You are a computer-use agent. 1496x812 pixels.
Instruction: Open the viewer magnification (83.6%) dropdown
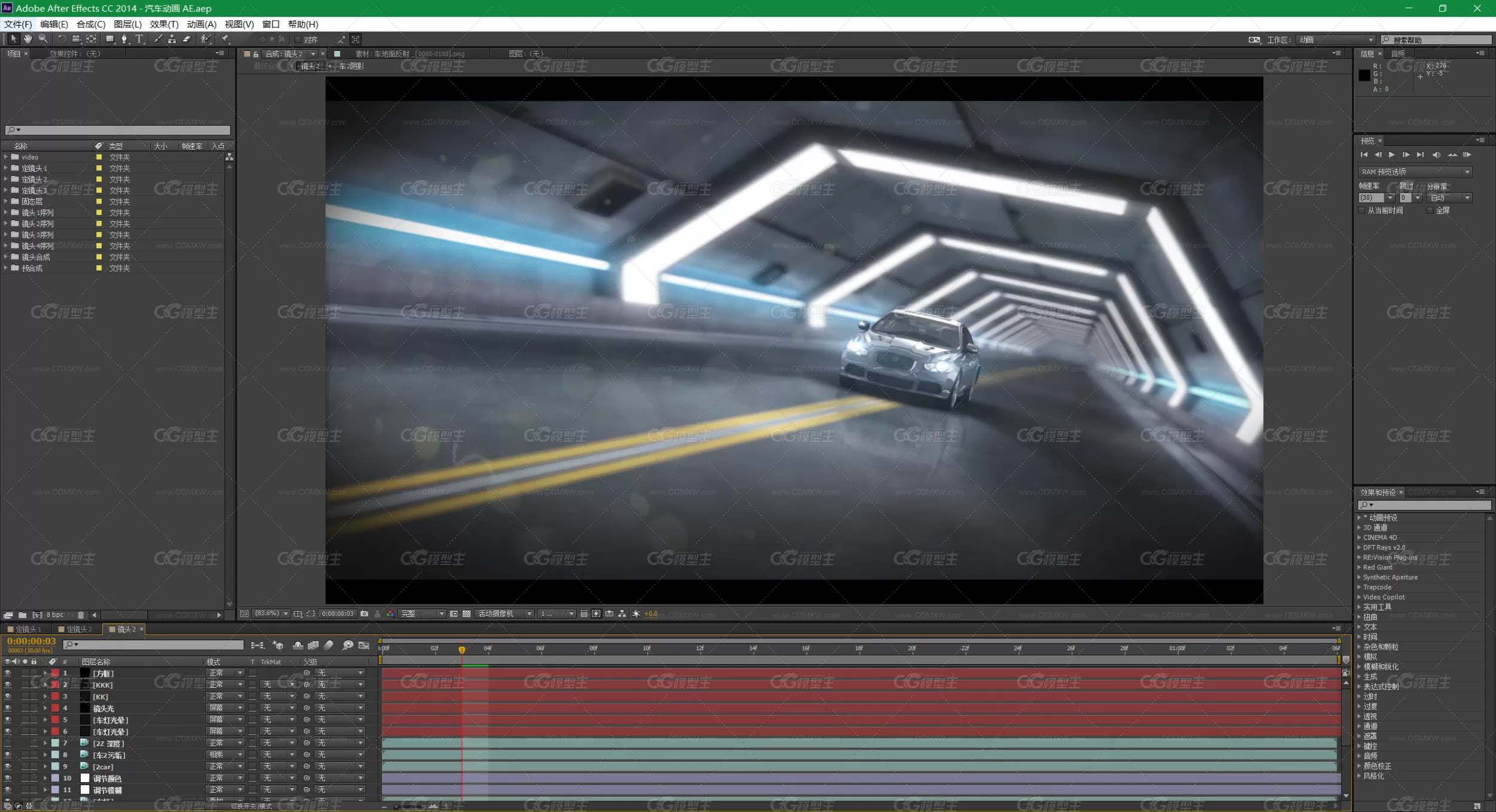tap(272, 613)
